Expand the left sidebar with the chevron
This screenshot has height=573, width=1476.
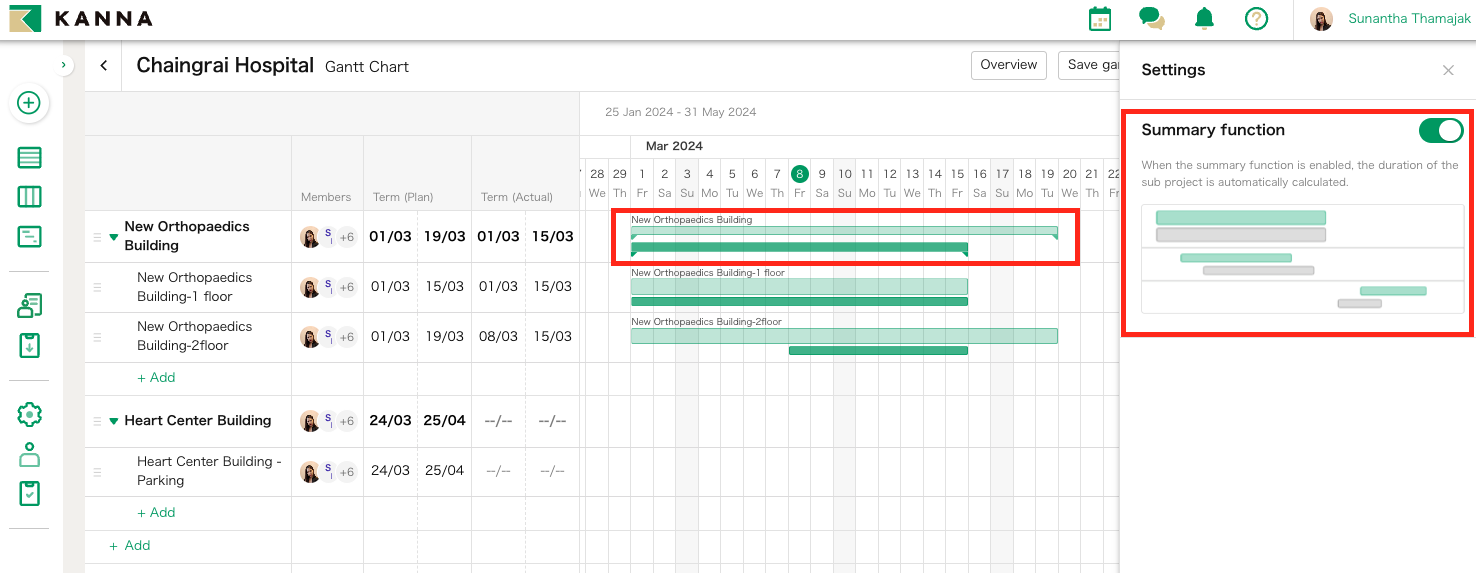(x=63, y=66)
